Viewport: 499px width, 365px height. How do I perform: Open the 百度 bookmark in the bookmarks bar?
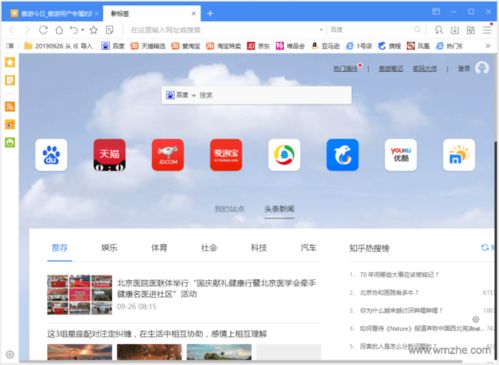pyautogui.click(x=113, y=46)
